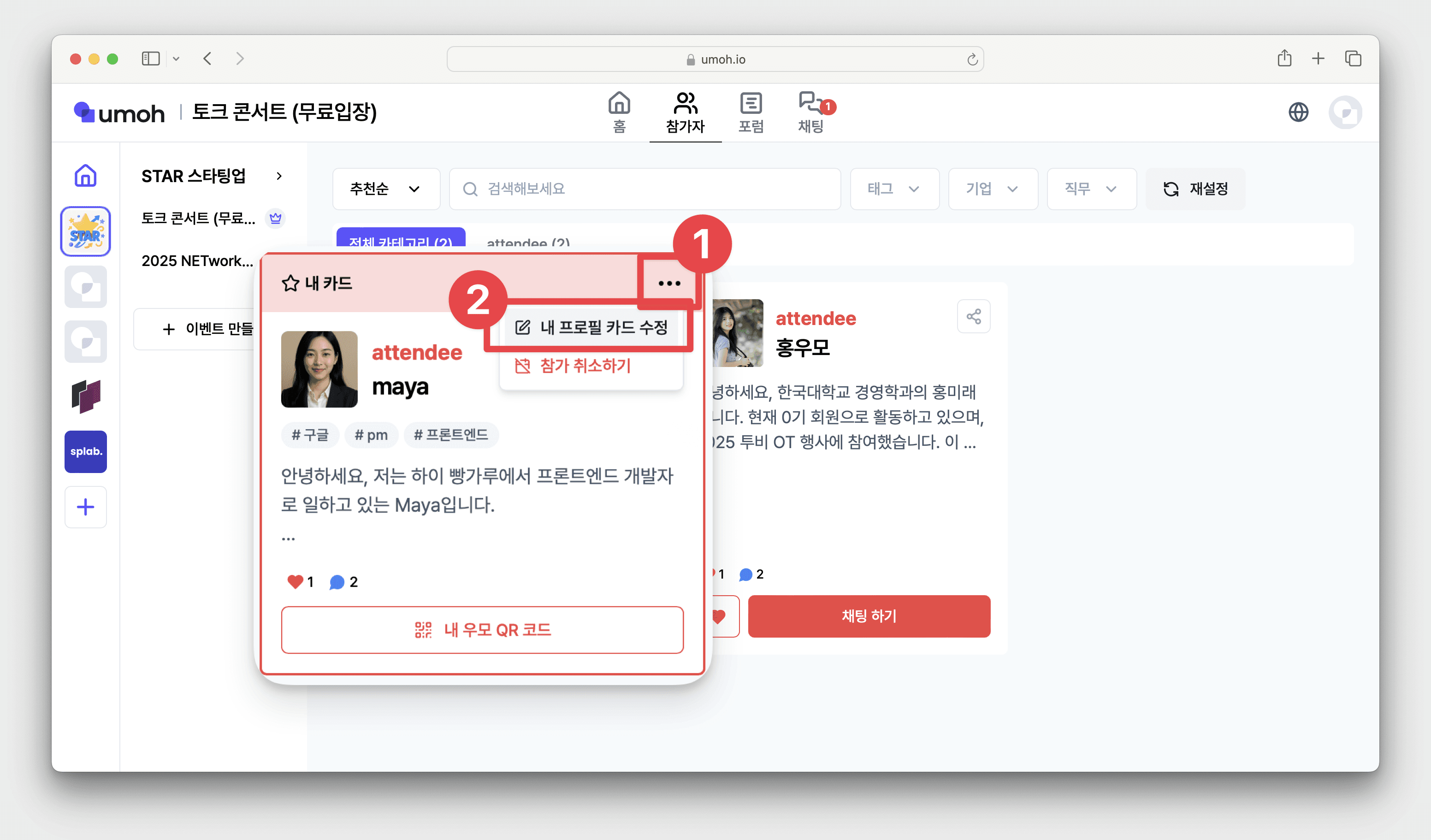Select 내 프로필 카드 수정 menu item
The height and width of the screenshot is (840, 1431).
591,327
